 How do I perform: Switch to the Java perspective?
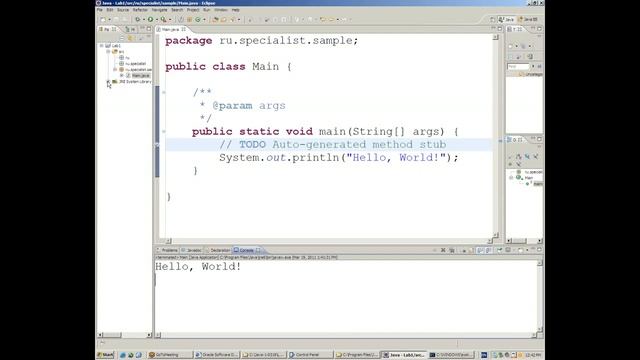(x=507, y=19)
